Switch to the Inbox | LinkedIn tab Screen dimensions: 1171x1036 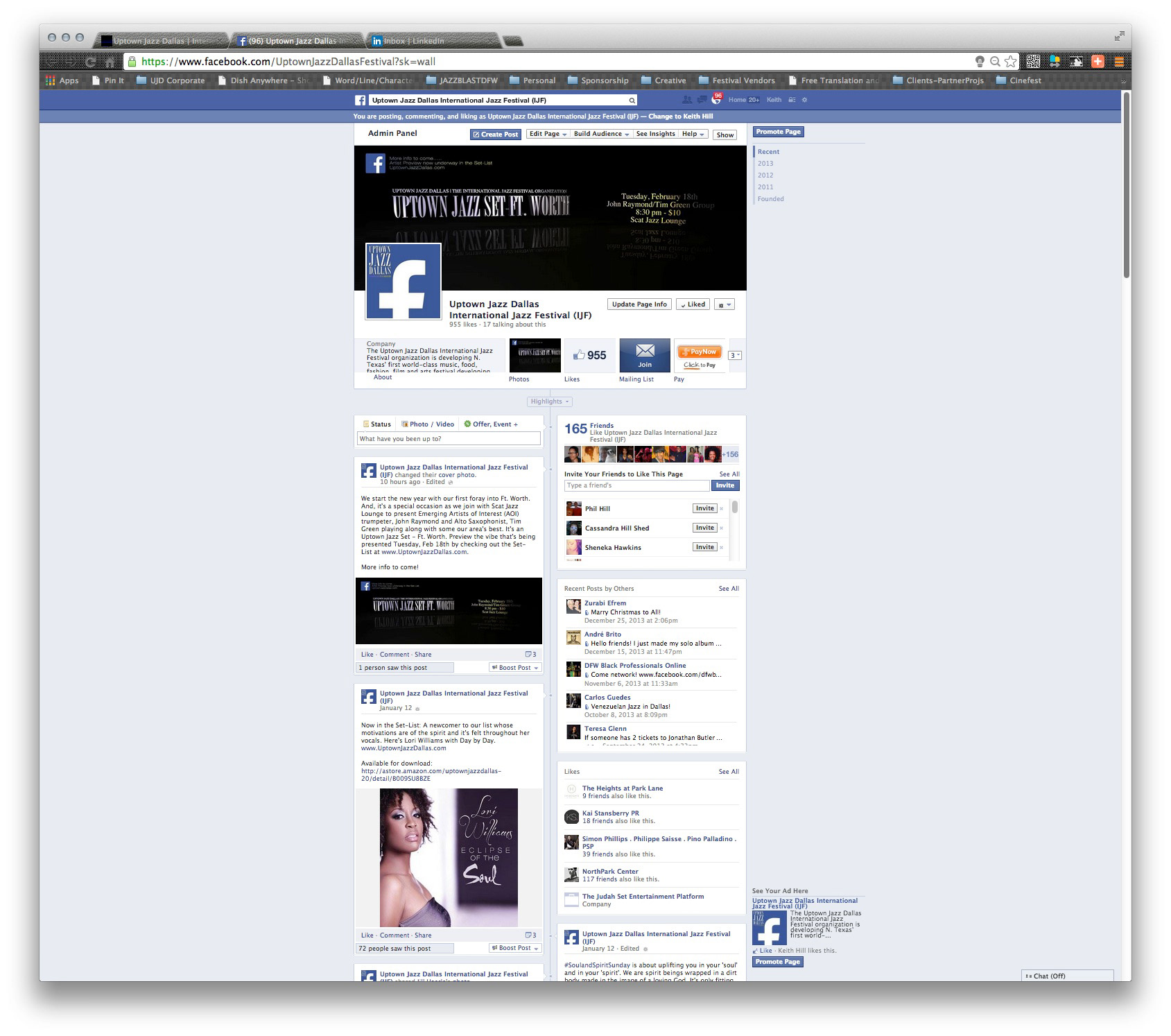[x=433, y=41]
